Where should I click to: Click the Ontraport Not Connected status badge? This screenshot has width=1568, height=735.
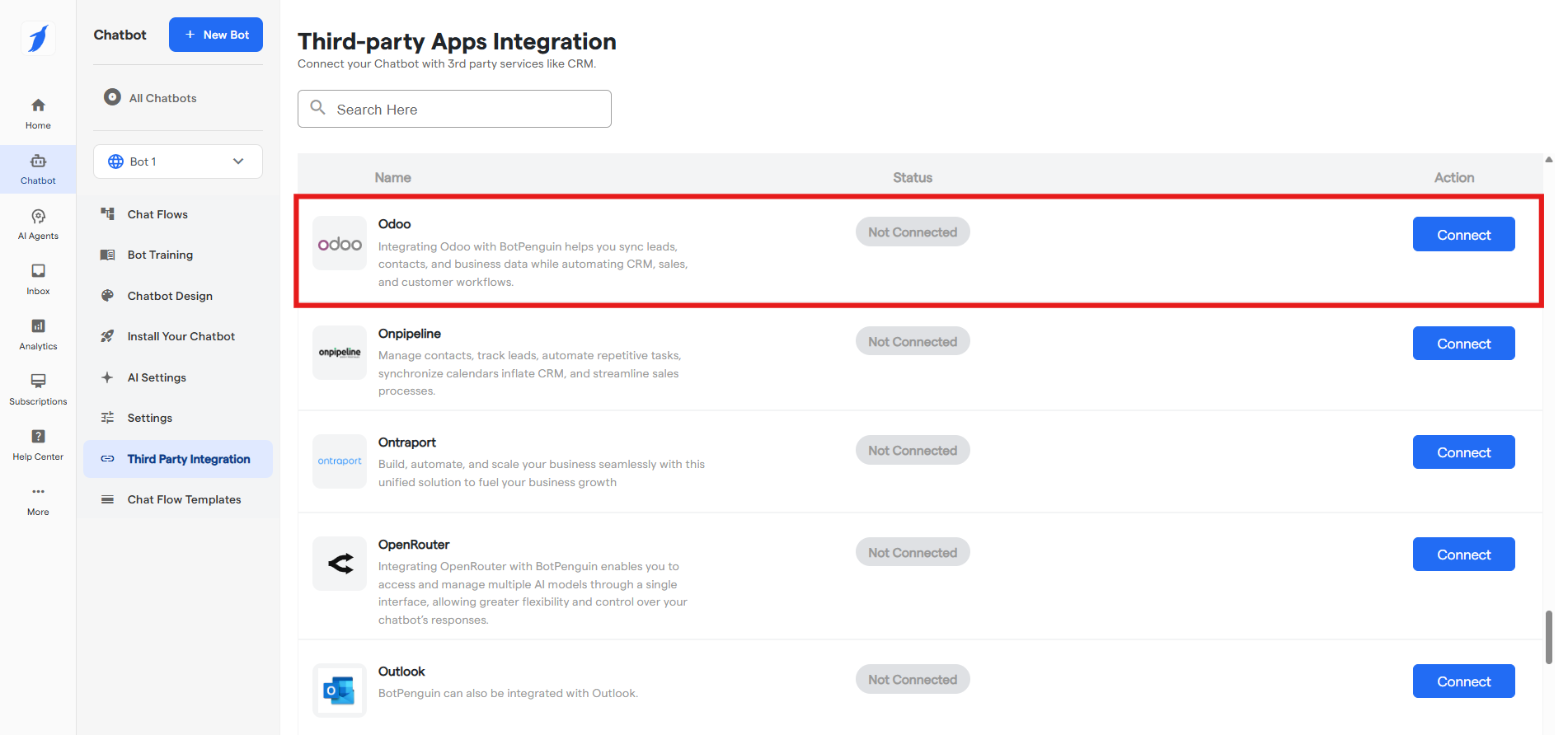coord(913,450)
